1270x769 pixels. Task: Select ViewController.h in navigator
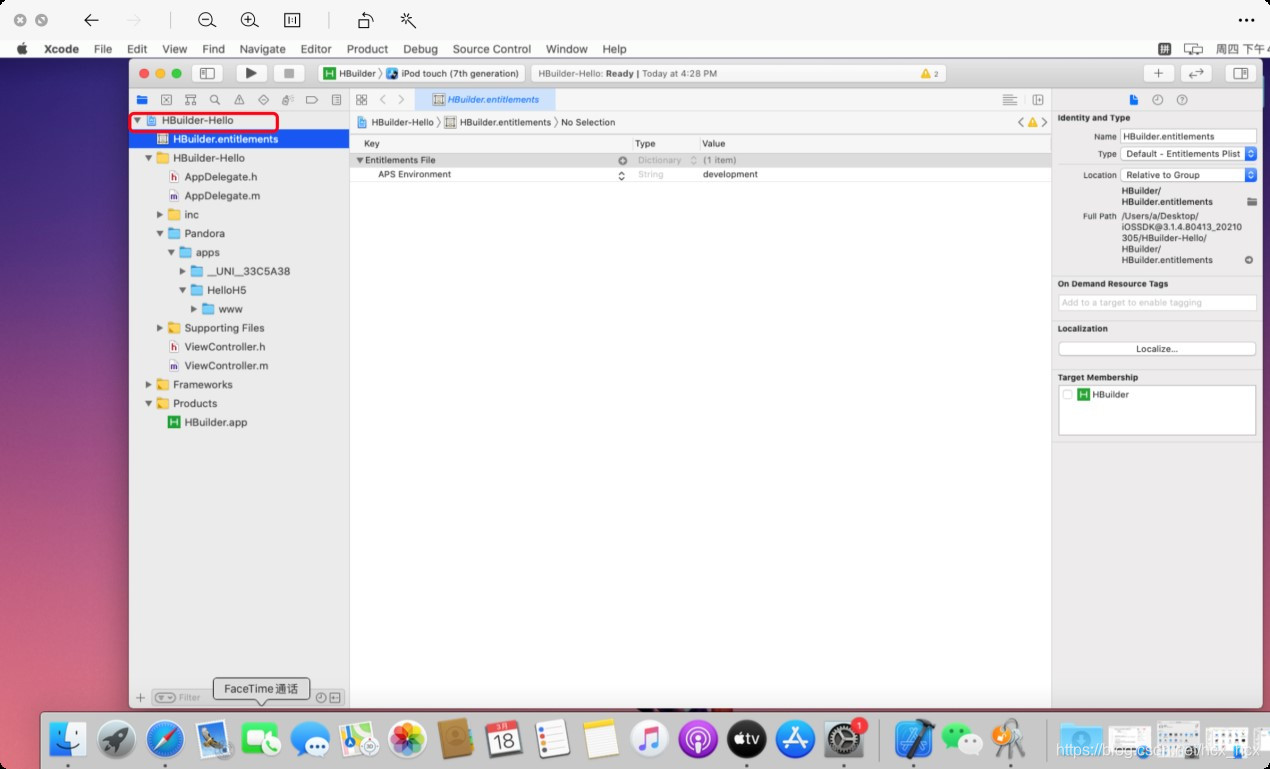(x=225, y=347)
